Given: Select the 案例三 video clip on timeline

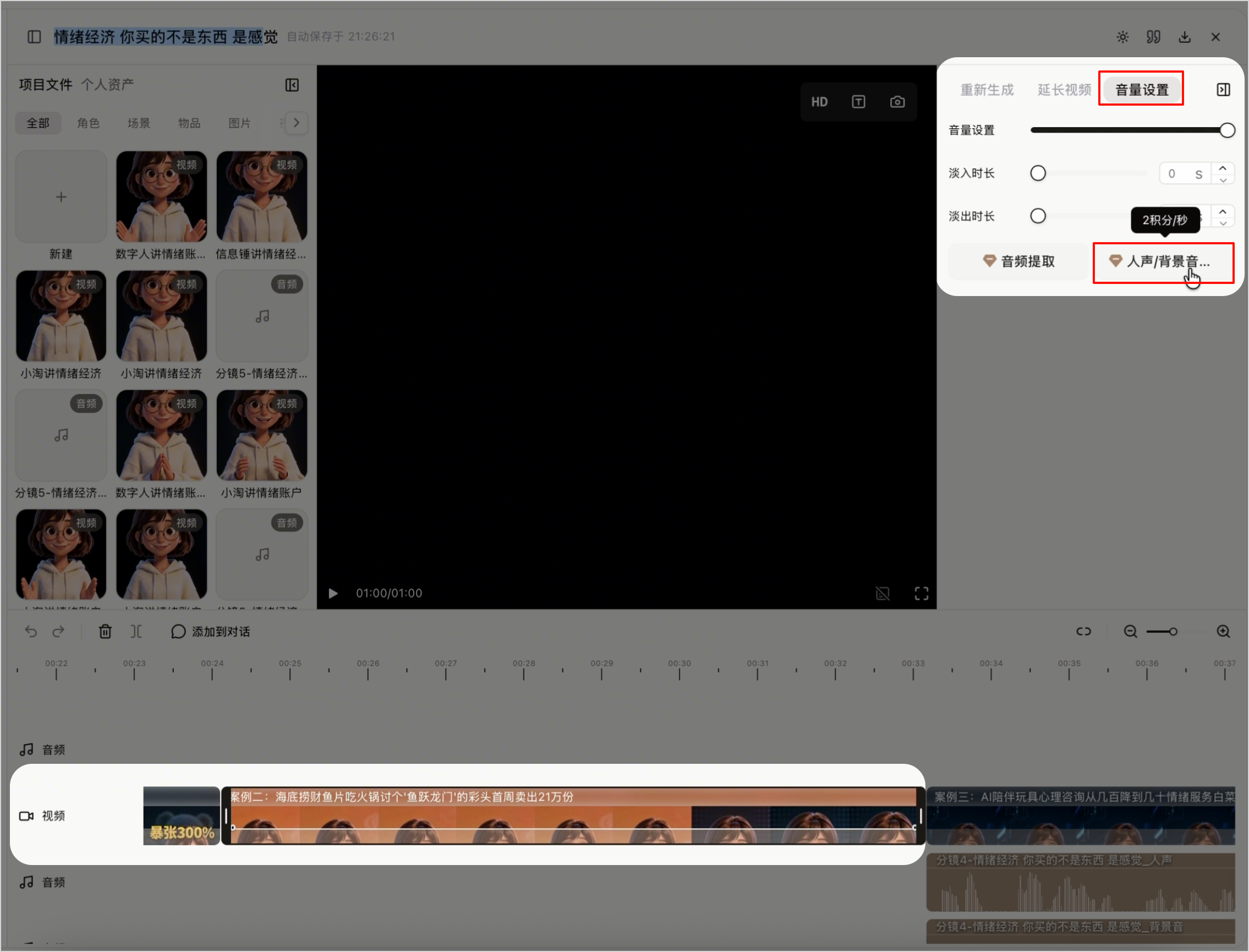Looking at the screenshot, I should 1081,816.
